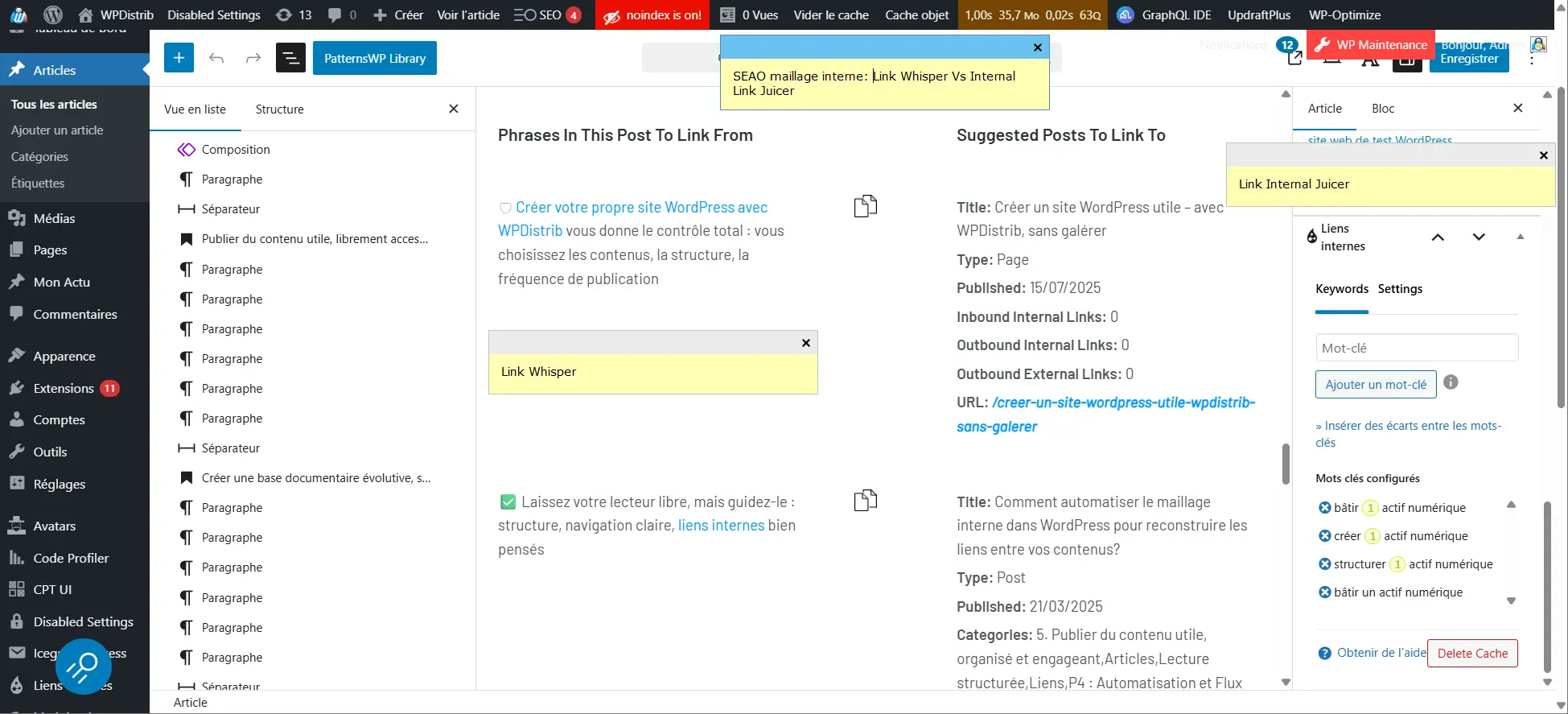
Task: Collapse the Liens internes panel triangle
Action: 1521,237
